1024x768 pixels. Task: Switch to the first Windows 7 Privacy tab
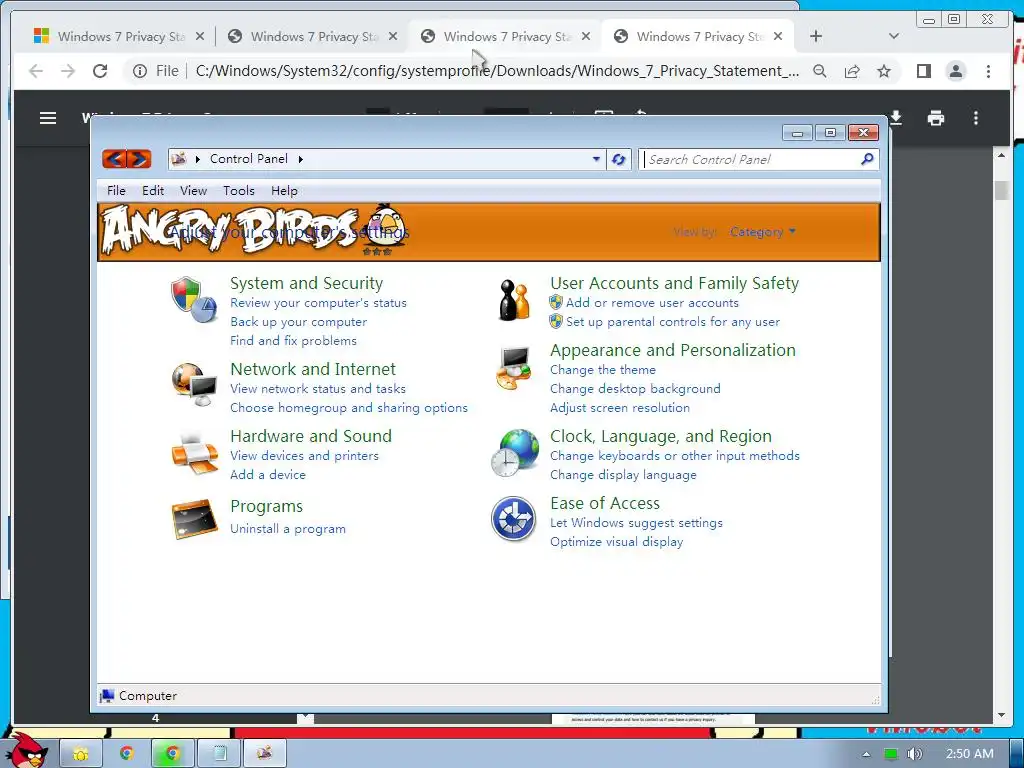tap(120, 37)
